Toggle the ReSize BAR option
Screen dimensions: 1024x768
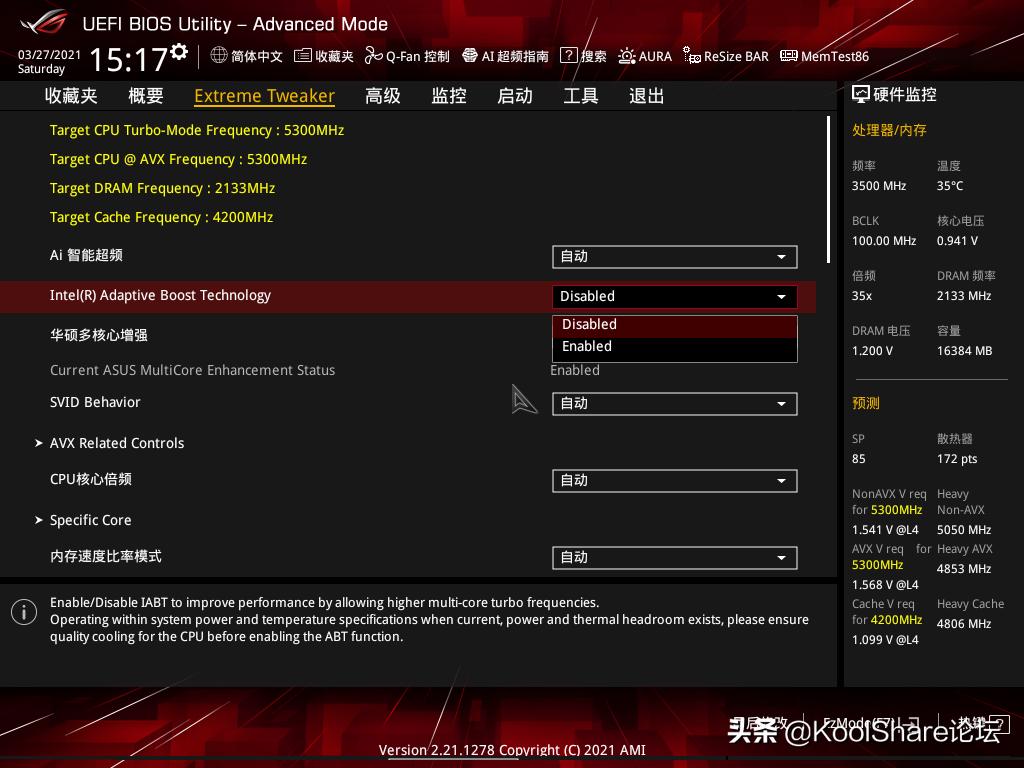pyautogui.click(x=726, y=56)
